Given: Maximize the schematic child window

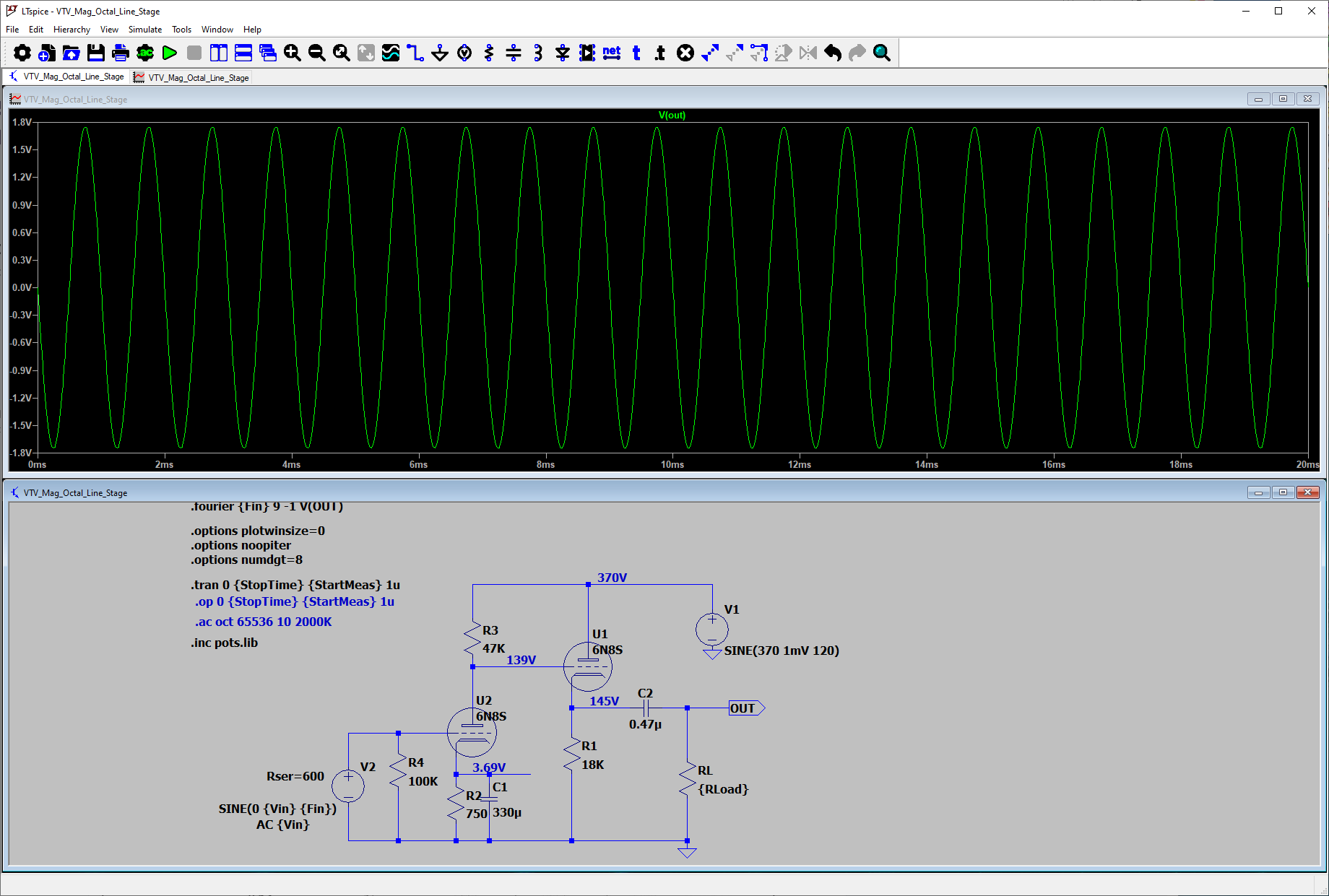Looking at the screenshot, I should 1283,492.
